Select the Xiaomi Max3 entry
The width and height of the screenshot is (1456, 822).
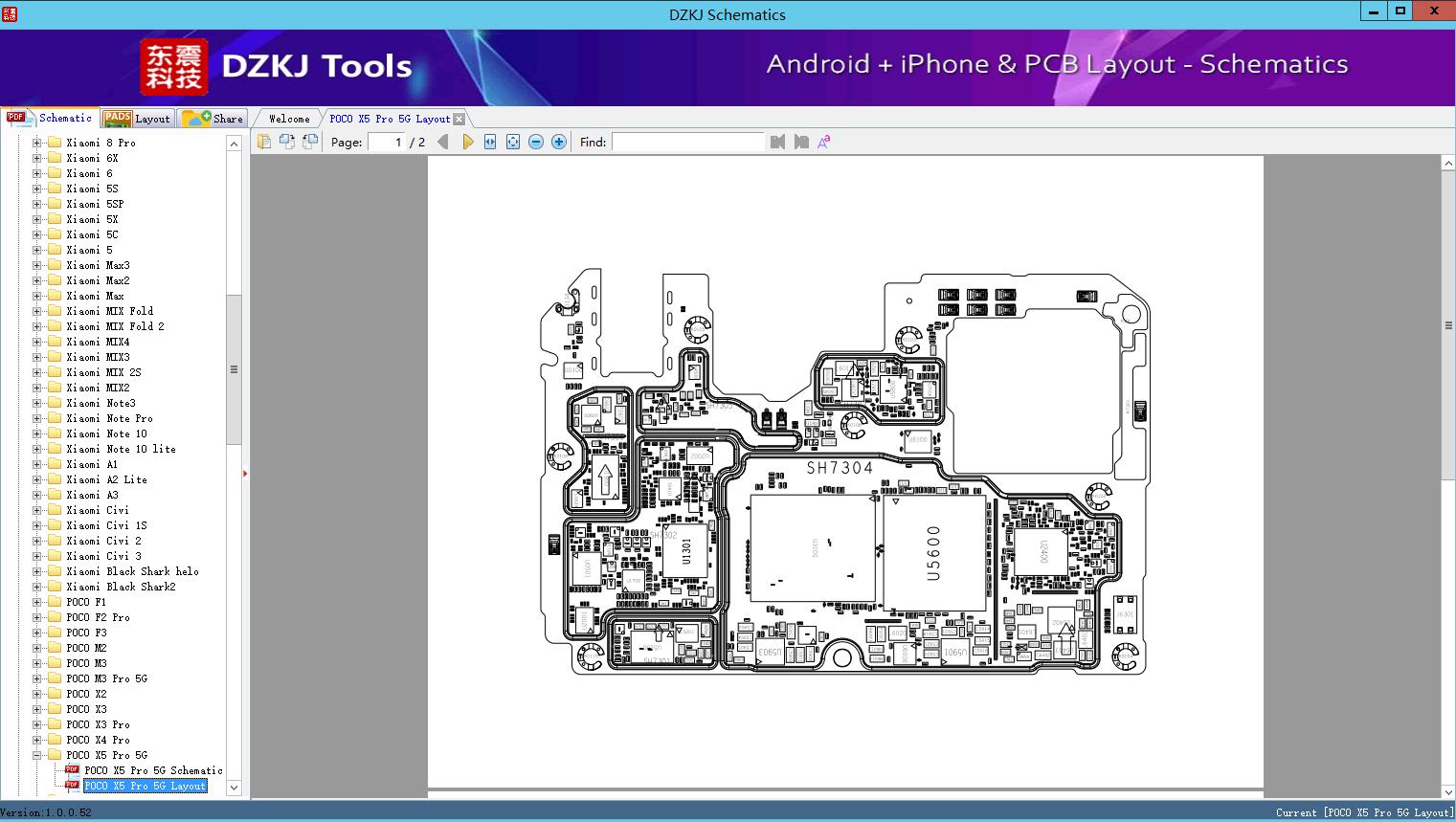click(x=98, y=265)
